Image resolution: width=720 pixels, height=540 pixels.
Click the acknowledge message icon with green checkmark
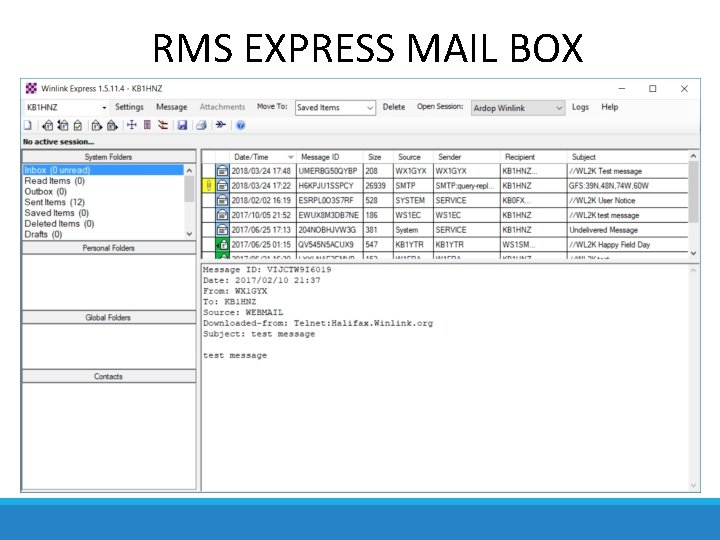(x=78, y=125)
